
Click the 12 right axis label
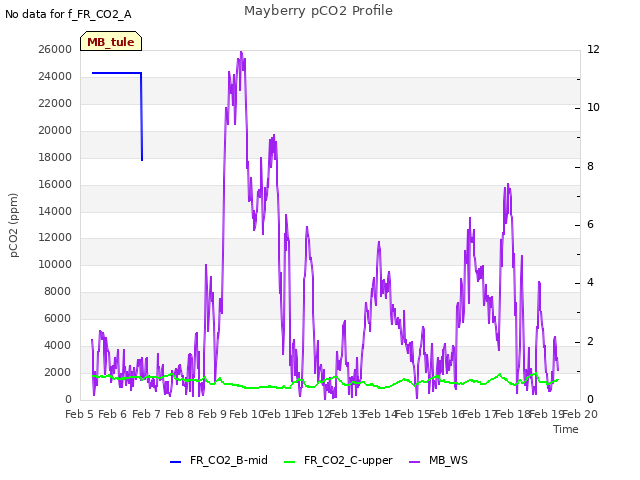[593, 49]
